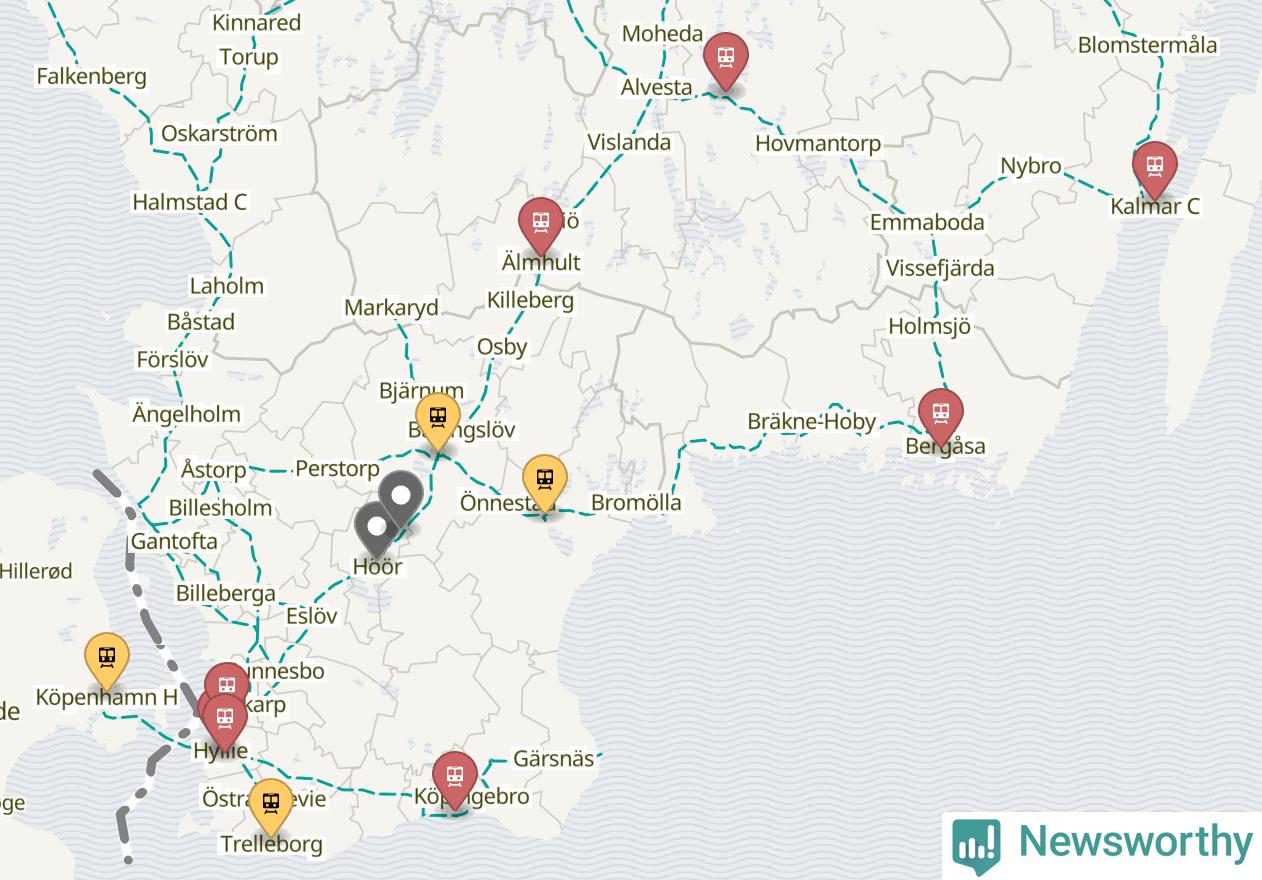Click the red train marker at Alvesta
Image resolution: width=1262 pixels, height=880 pixels.
click(x=725, y=59)
